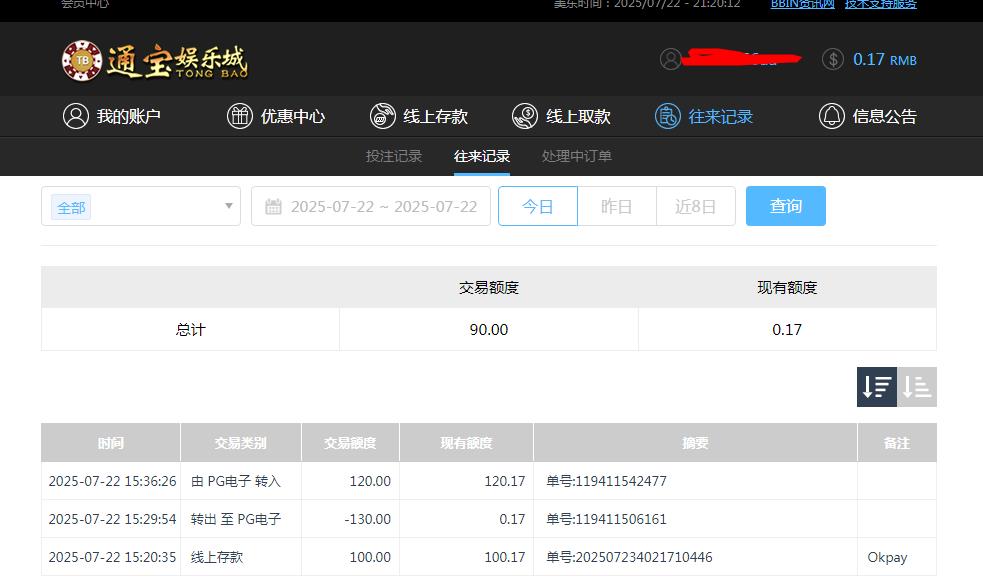Select the 近8日 date range option
This screenshot has height=581, width=983.
coord(695,206)
